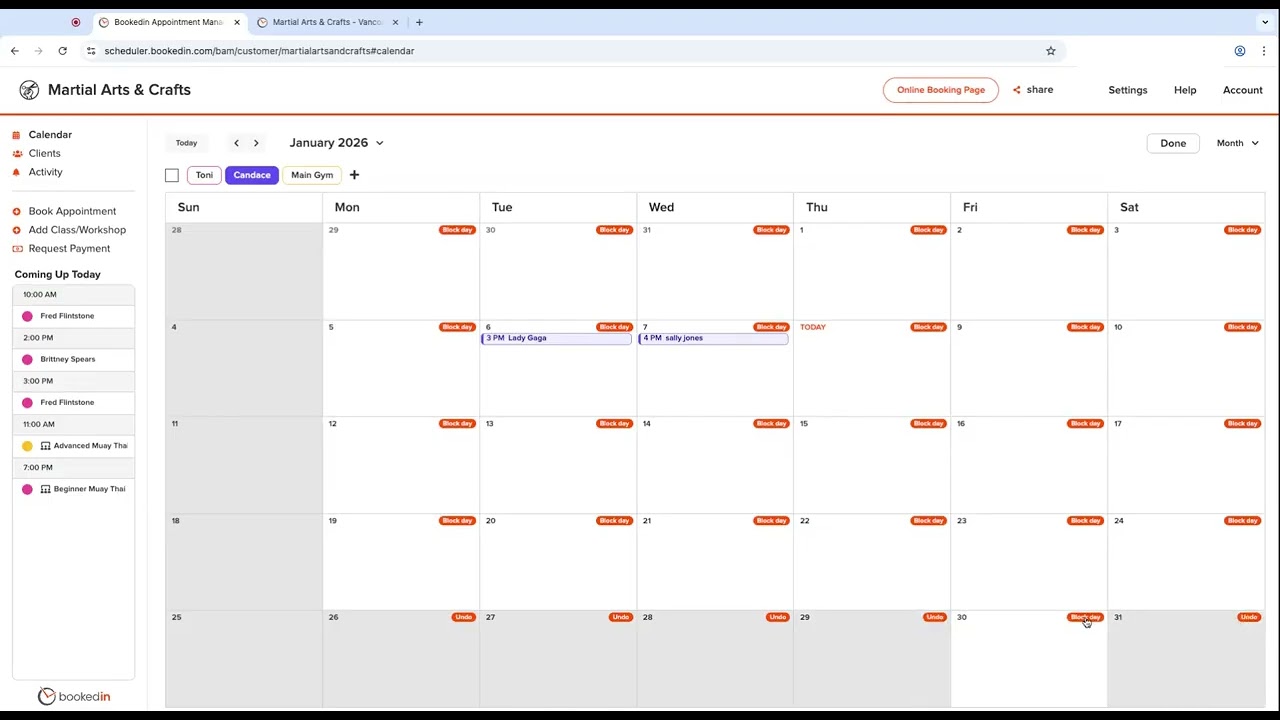Click Book Appointment plus icon
Viewport: 1280px width, 720px height.
pos(16,212)
